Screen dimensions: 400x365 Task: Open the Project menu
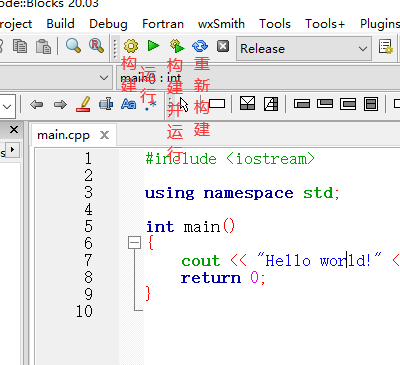coord(15,24)
